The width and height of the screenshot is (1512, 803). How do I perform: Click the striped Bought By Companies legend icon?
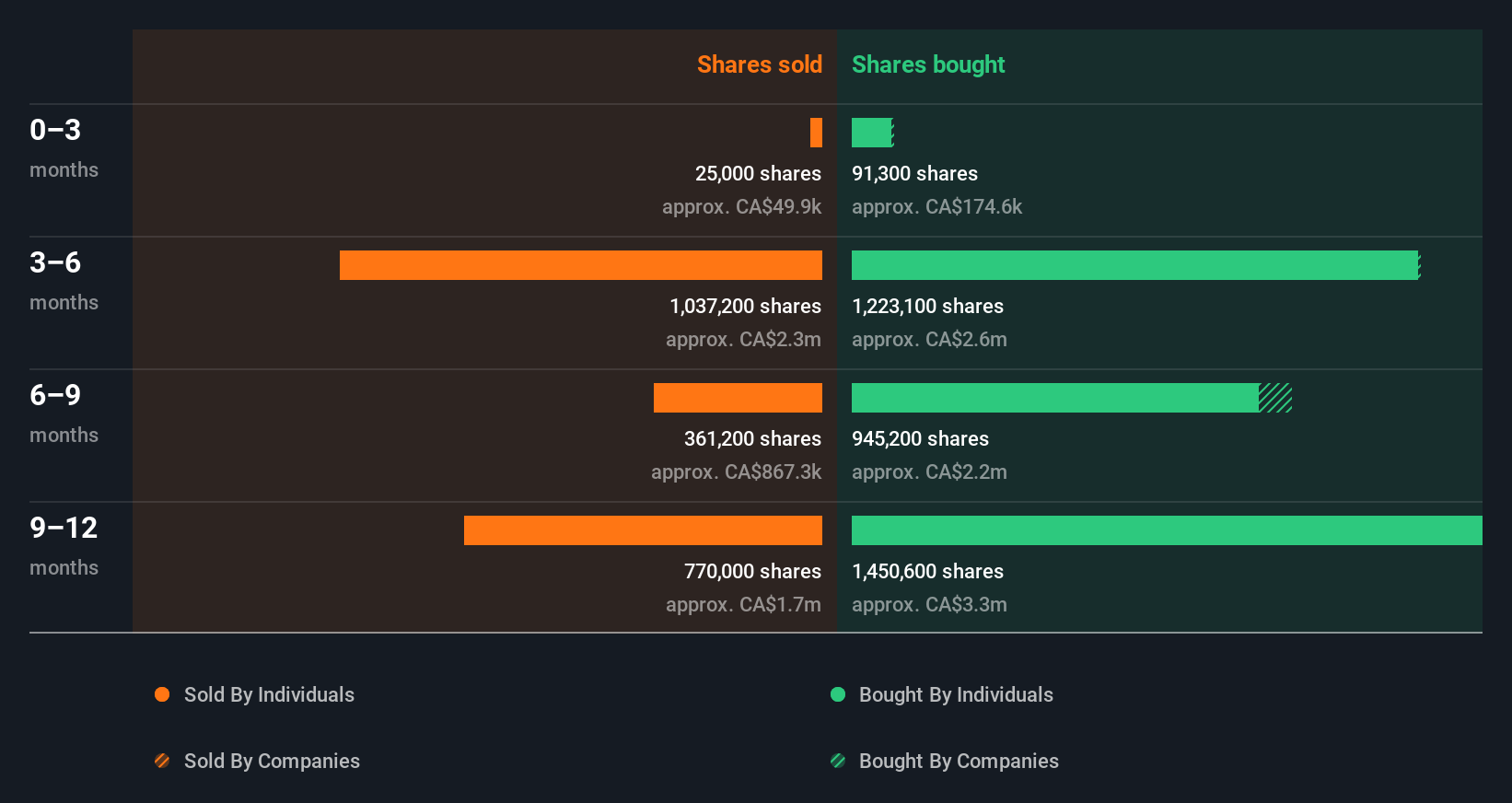pos(838,761)
